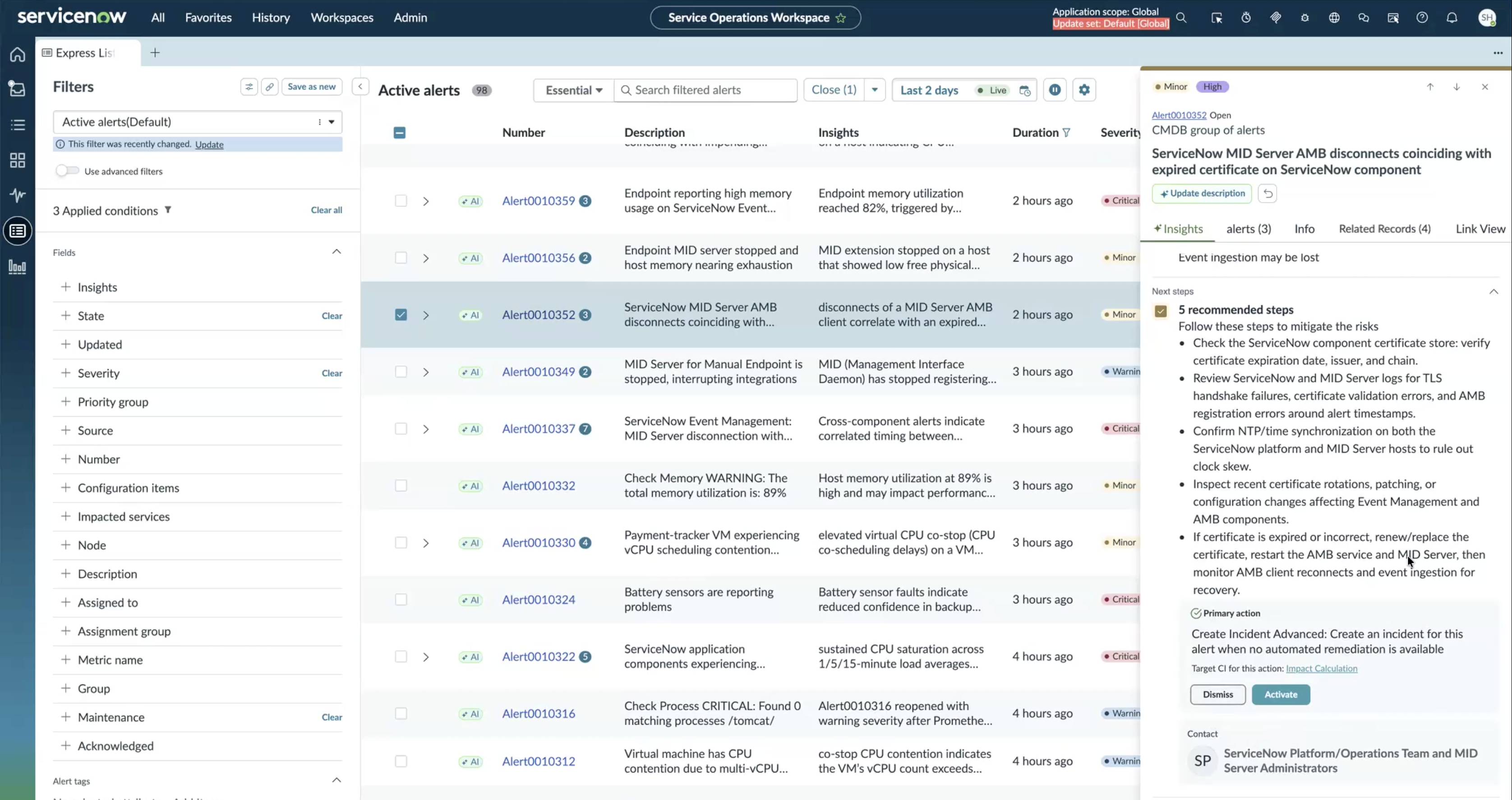Open the help question mark icon
The width and height of the screenshot is (1512, 800).
coord(1422,18)
